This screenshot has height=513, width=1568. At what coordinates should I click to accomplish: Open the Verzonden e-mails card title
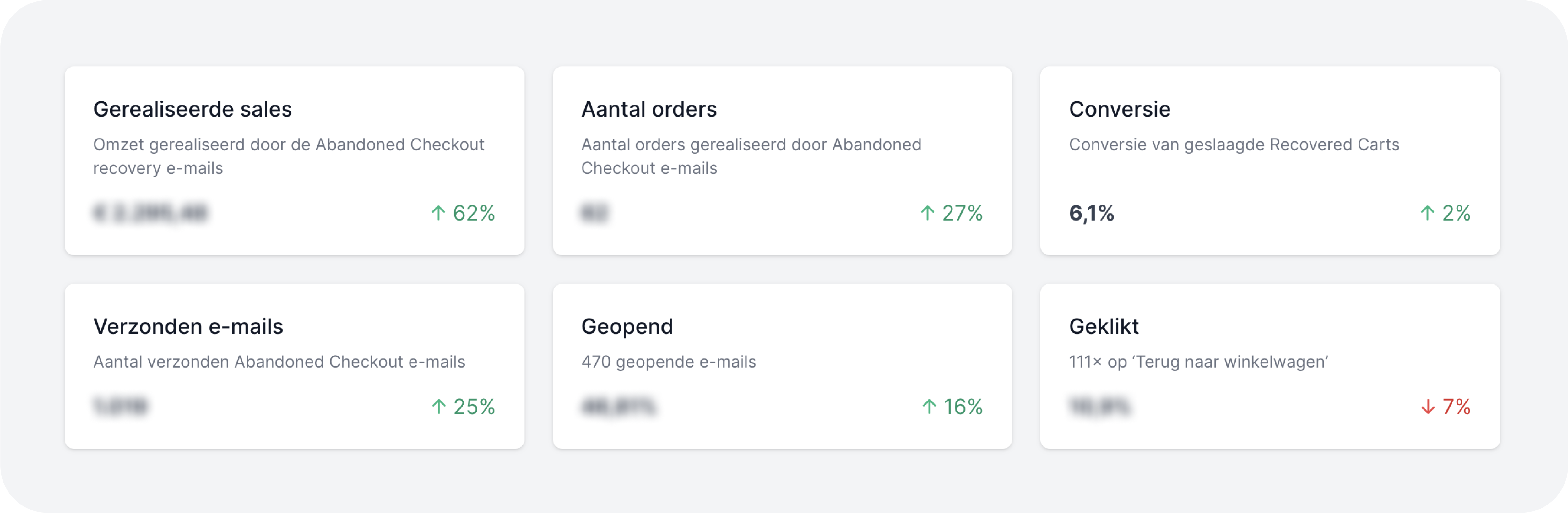[188, 327]
